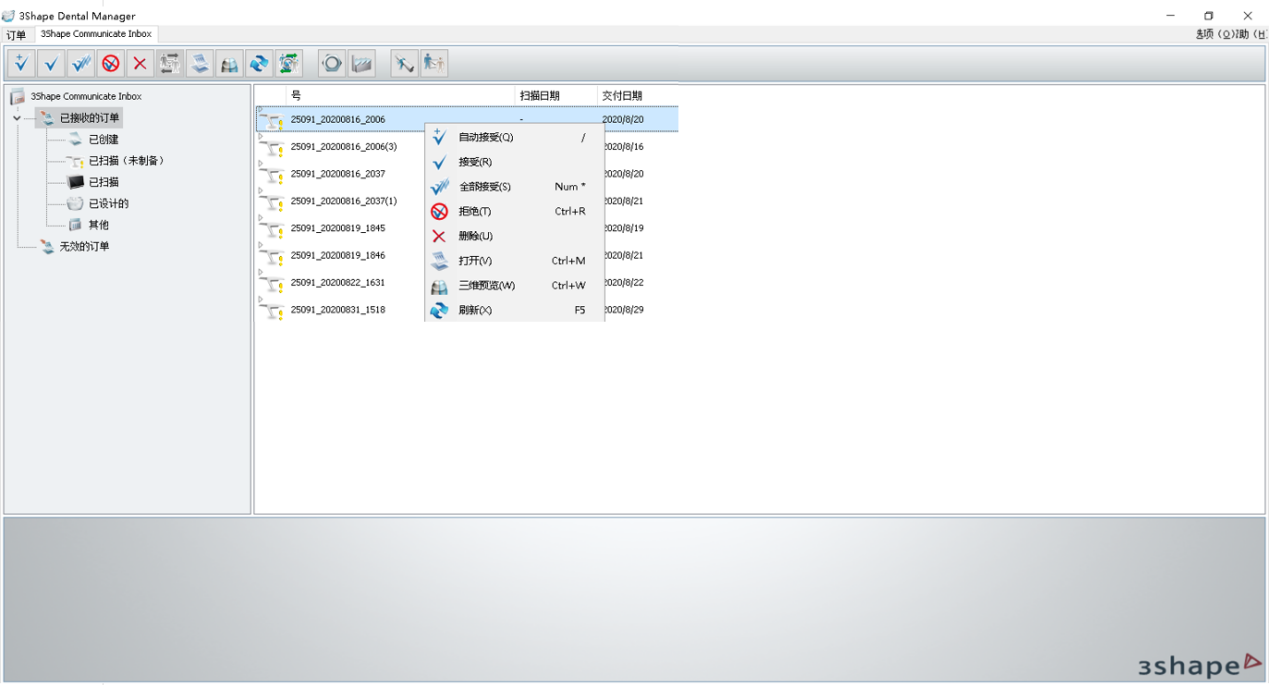Expand order row 25091_20200822_1631 triangle
1269x685 pixels.
(260, 271)
